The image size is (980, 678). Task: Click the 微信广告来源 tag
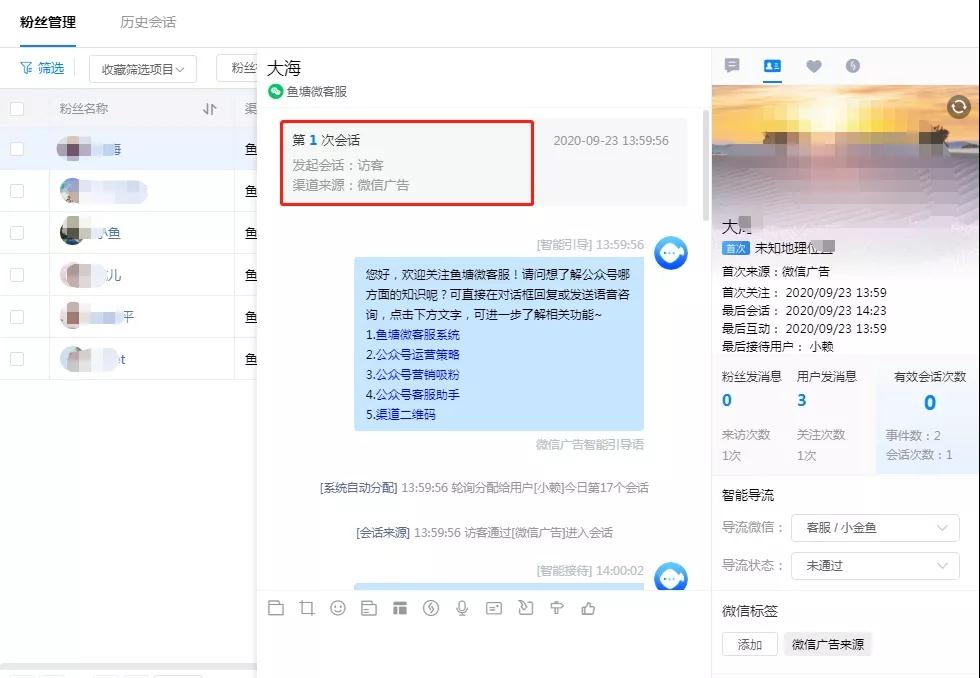coord(828,644)
